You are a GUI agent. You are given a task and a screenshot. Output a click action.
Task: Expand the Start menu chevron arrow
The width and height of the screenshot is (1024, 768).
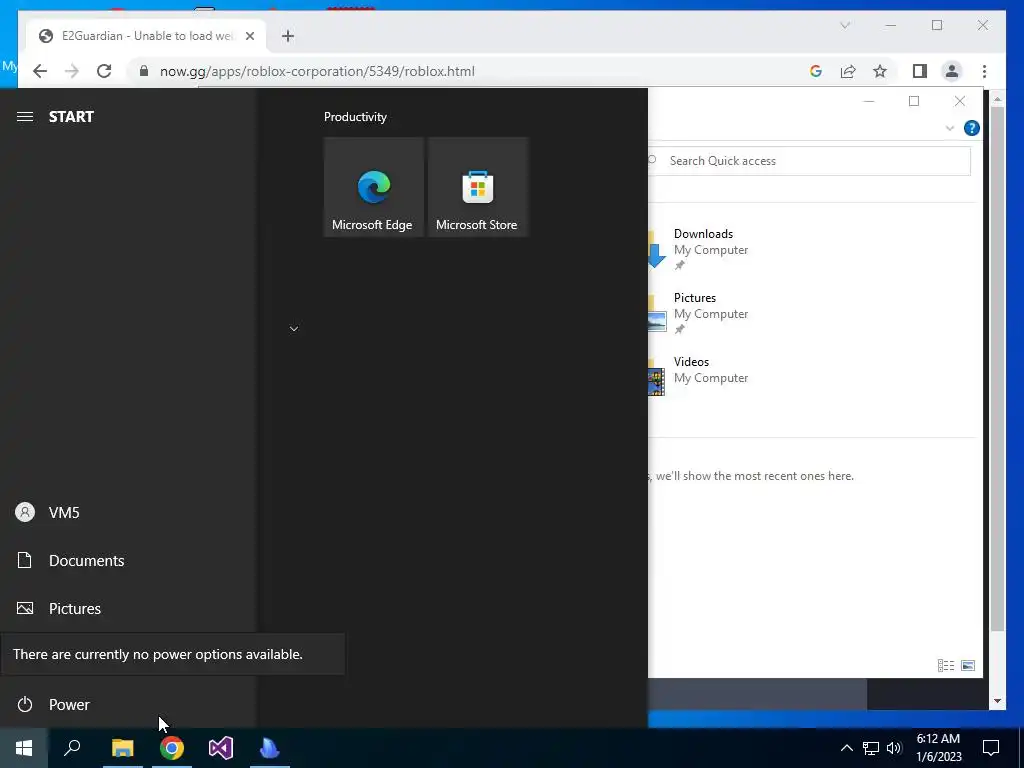[294, 328]
